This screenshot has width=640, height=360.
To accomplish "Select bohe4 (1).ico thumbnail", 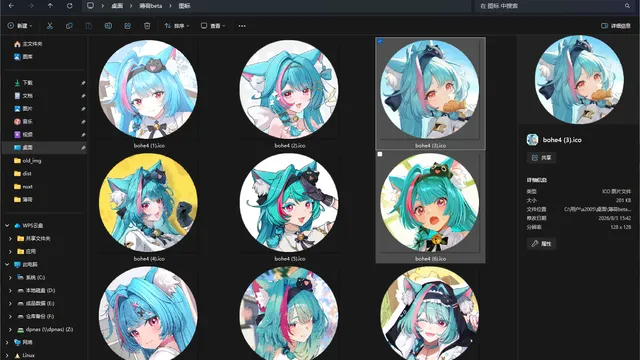I will point(149,89).
